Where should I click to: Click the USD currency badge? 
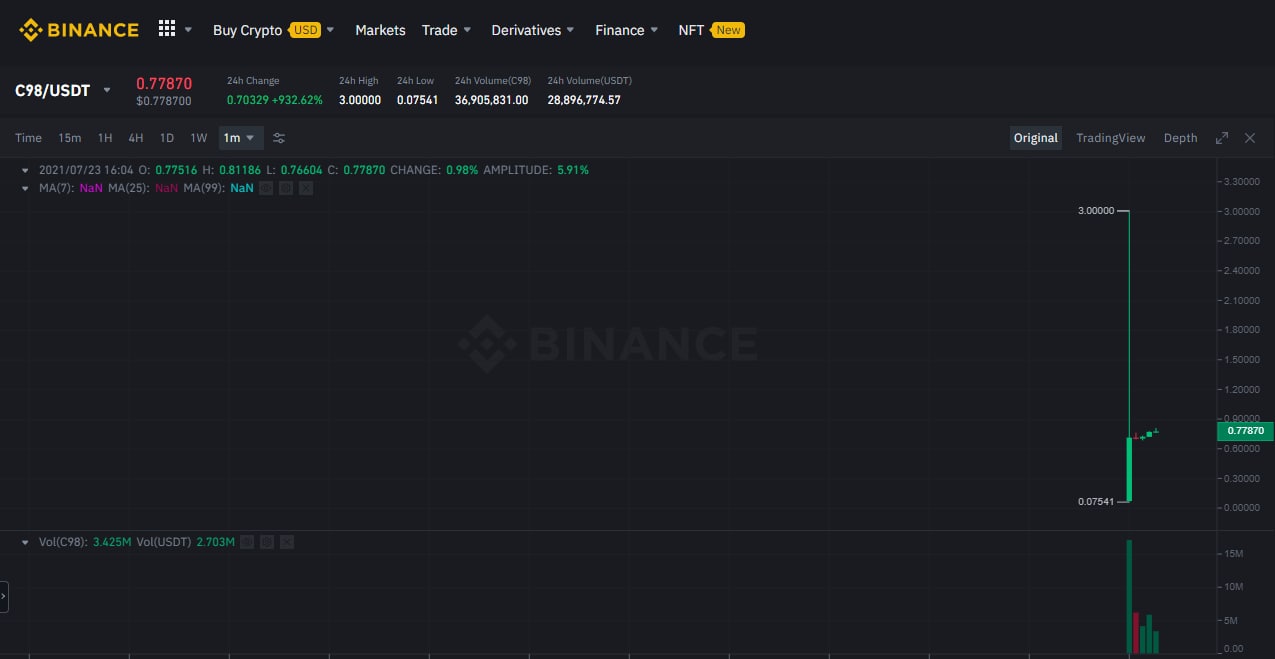(x=305, y=30)
